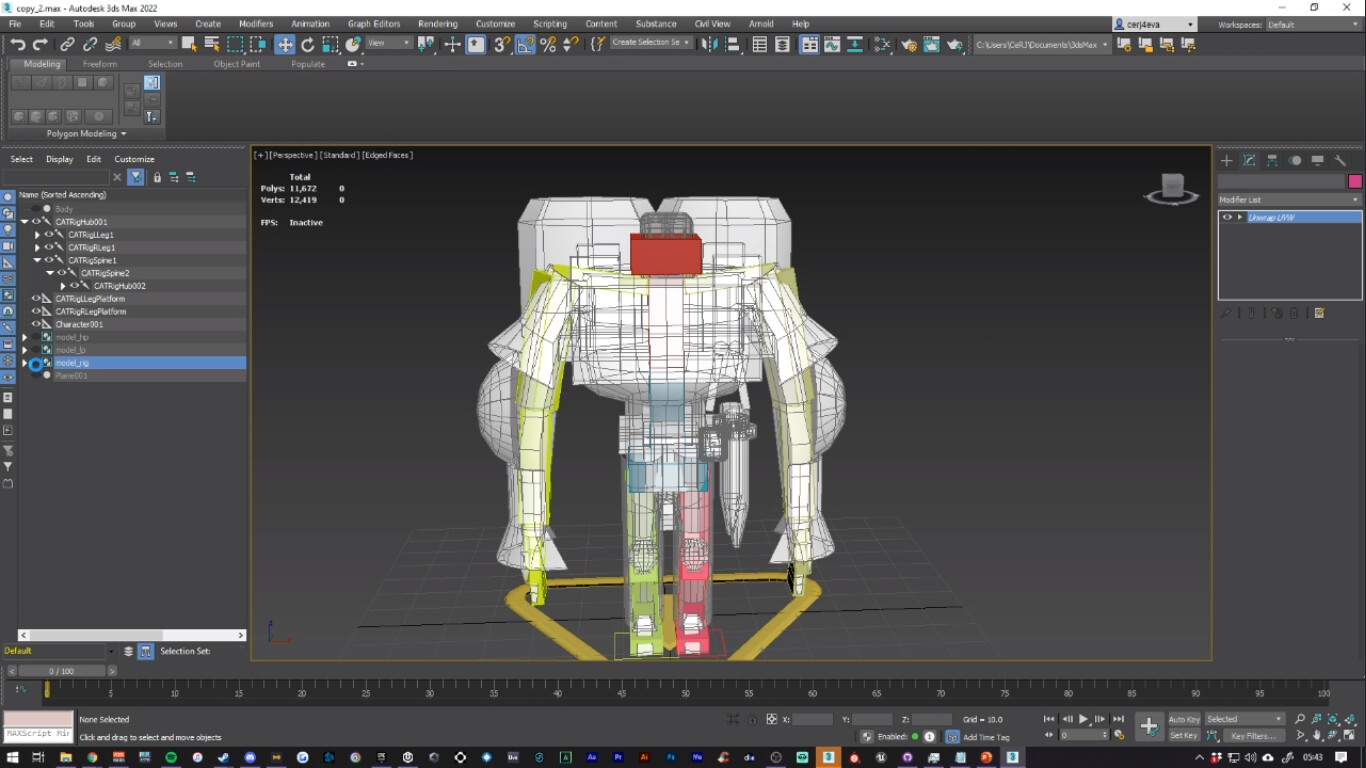Screen dimensions: 1366x768
Task: Open the Animation menu
Action: click(309, 23)
